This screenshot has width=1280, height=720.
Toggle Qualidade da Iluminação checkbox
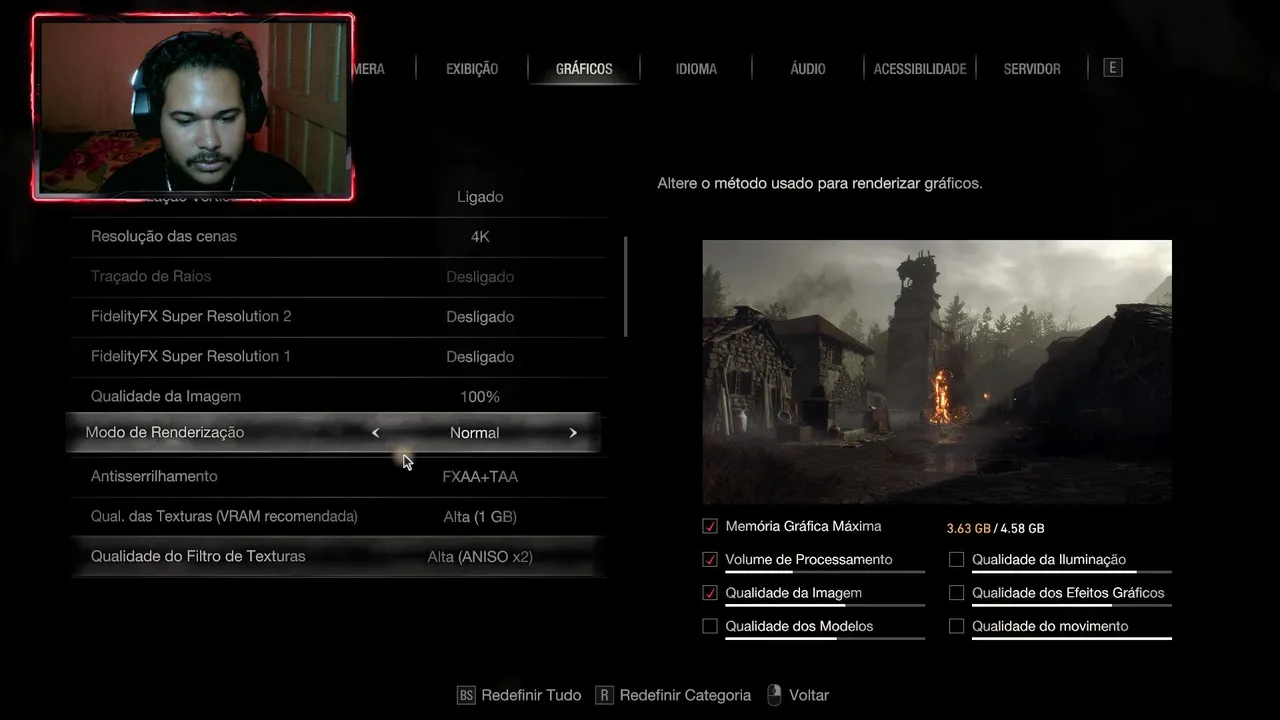pyautogui.click(x=957, y=559)
